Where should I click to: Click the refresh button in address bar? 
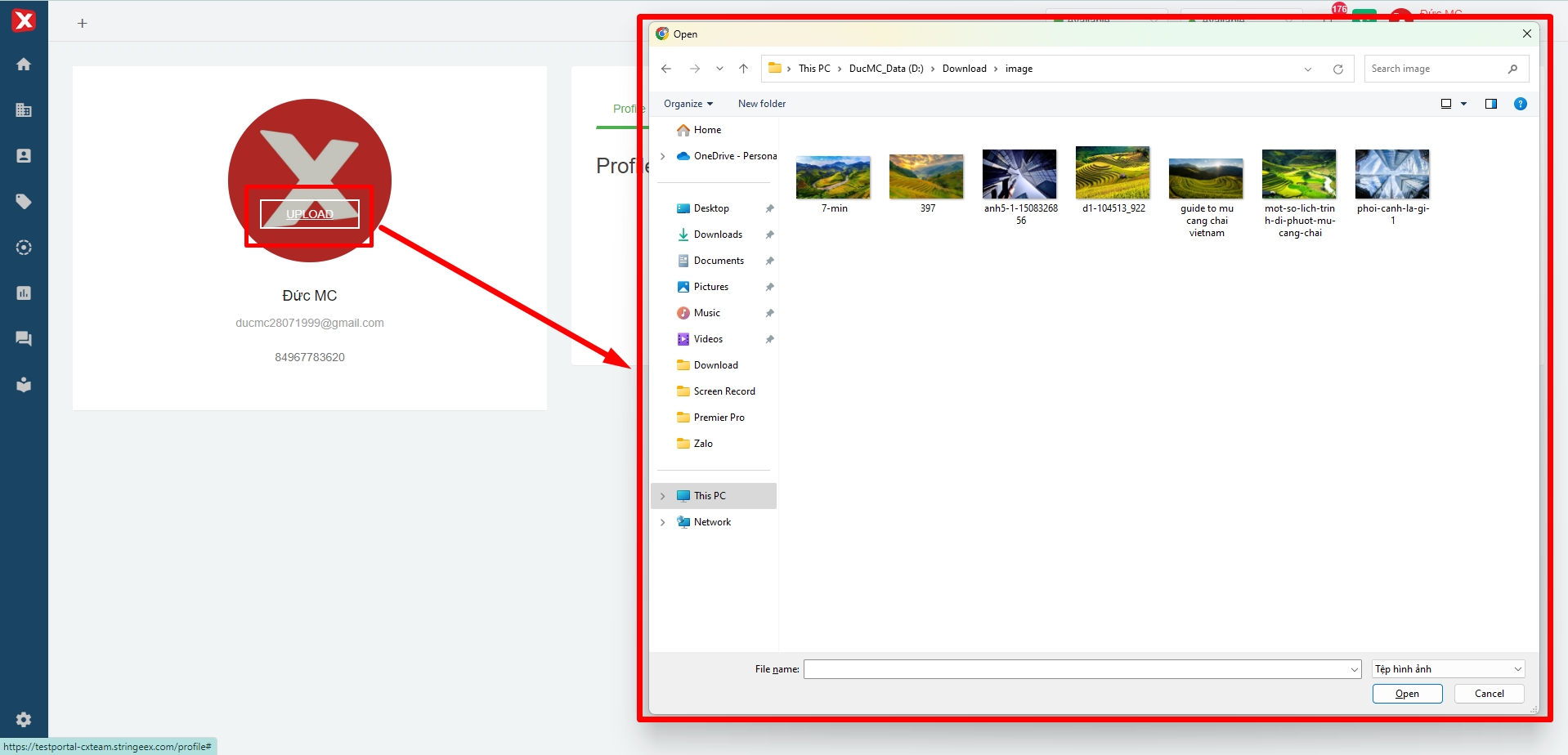1337,69
